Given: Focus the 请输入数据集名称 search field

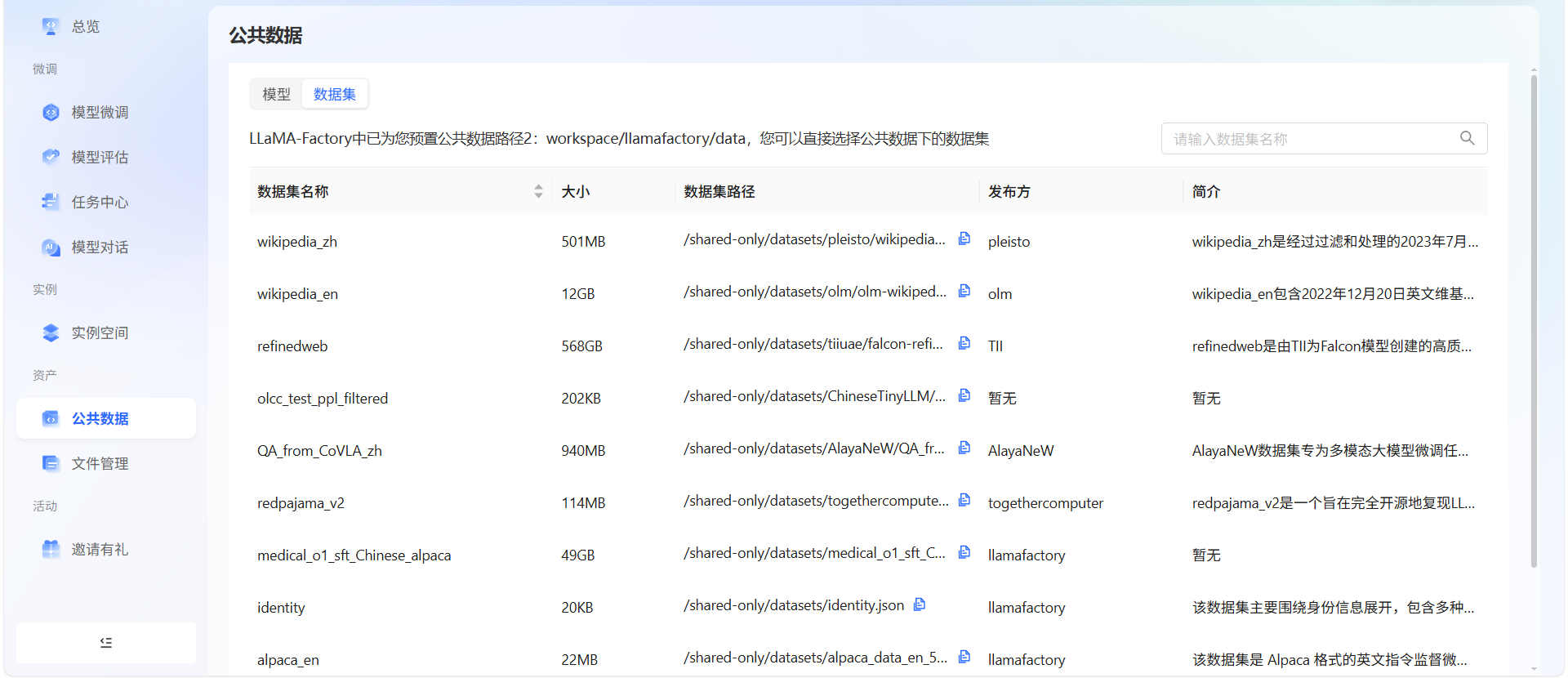Looking at the screenshot, I should pyautogui.click(x=1324, y=139).
